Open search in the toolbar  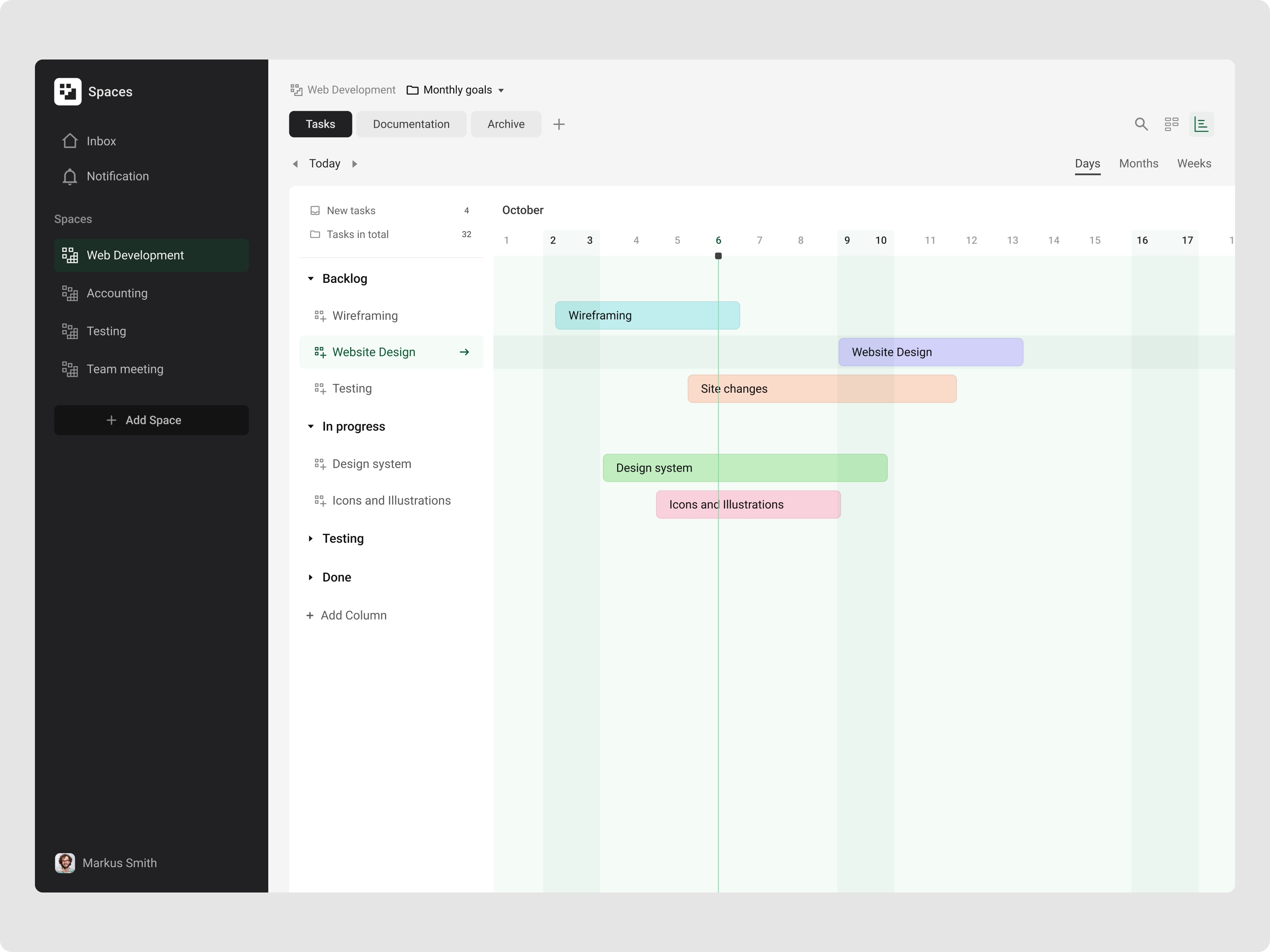1141,124
